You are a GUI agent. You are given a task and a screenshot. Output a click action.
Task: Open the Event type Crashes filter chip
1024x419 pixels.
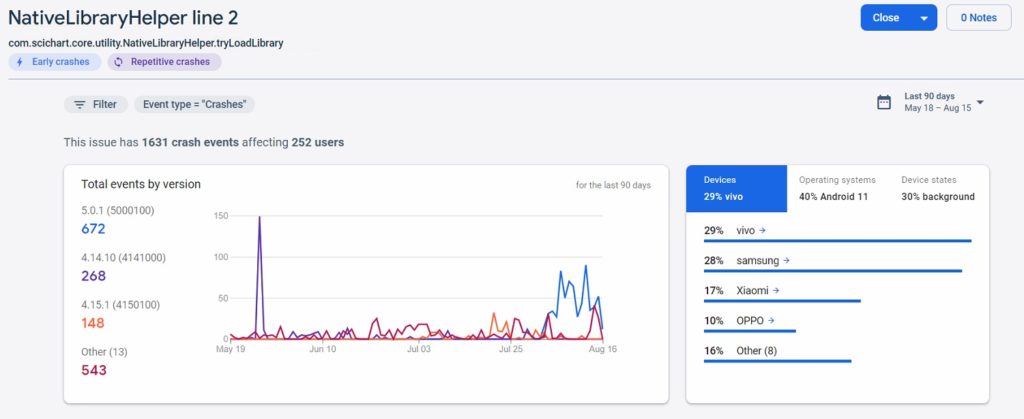point(194,104)
